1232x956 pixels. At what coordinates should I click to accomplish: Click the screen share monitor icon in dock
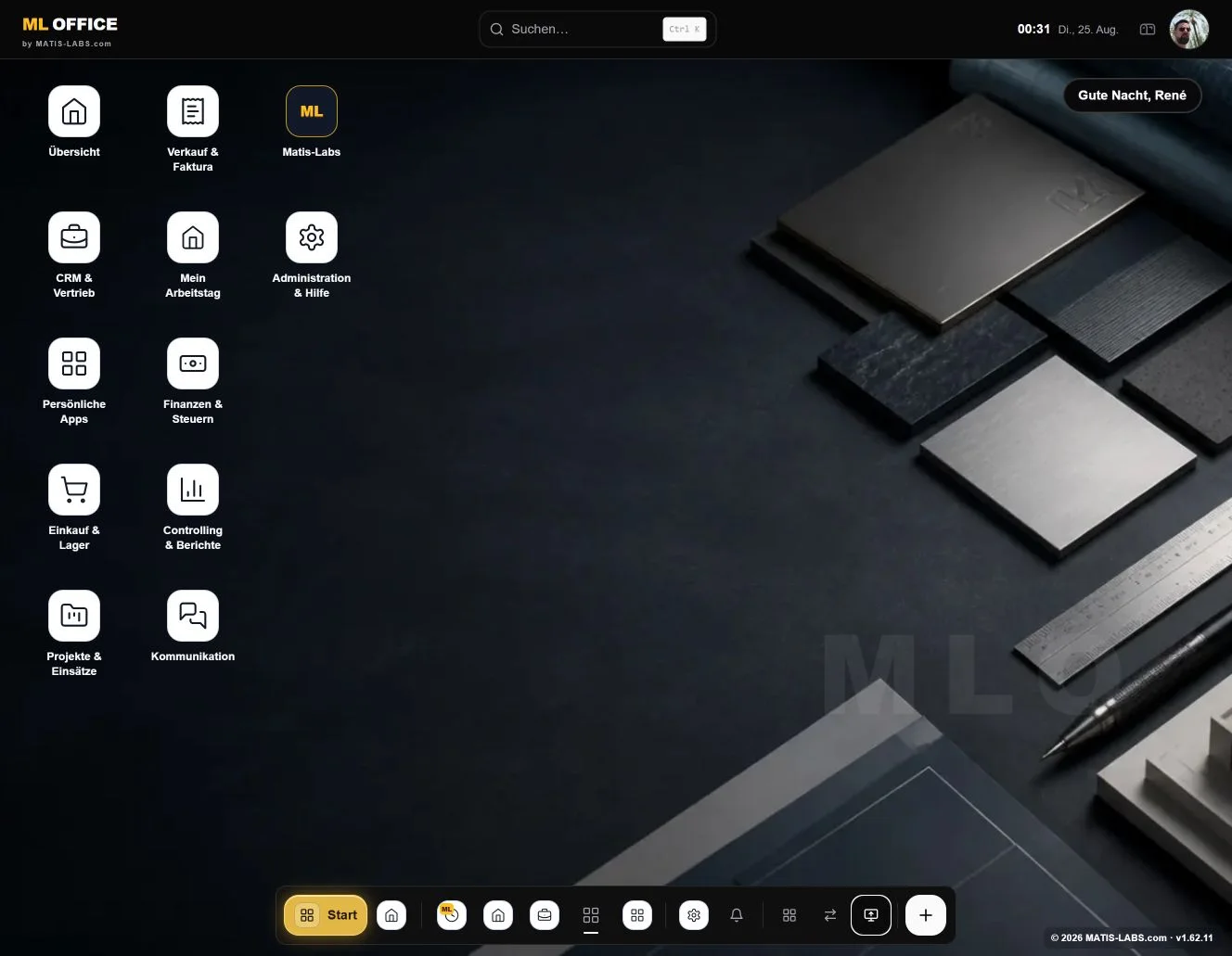point(871,915)
